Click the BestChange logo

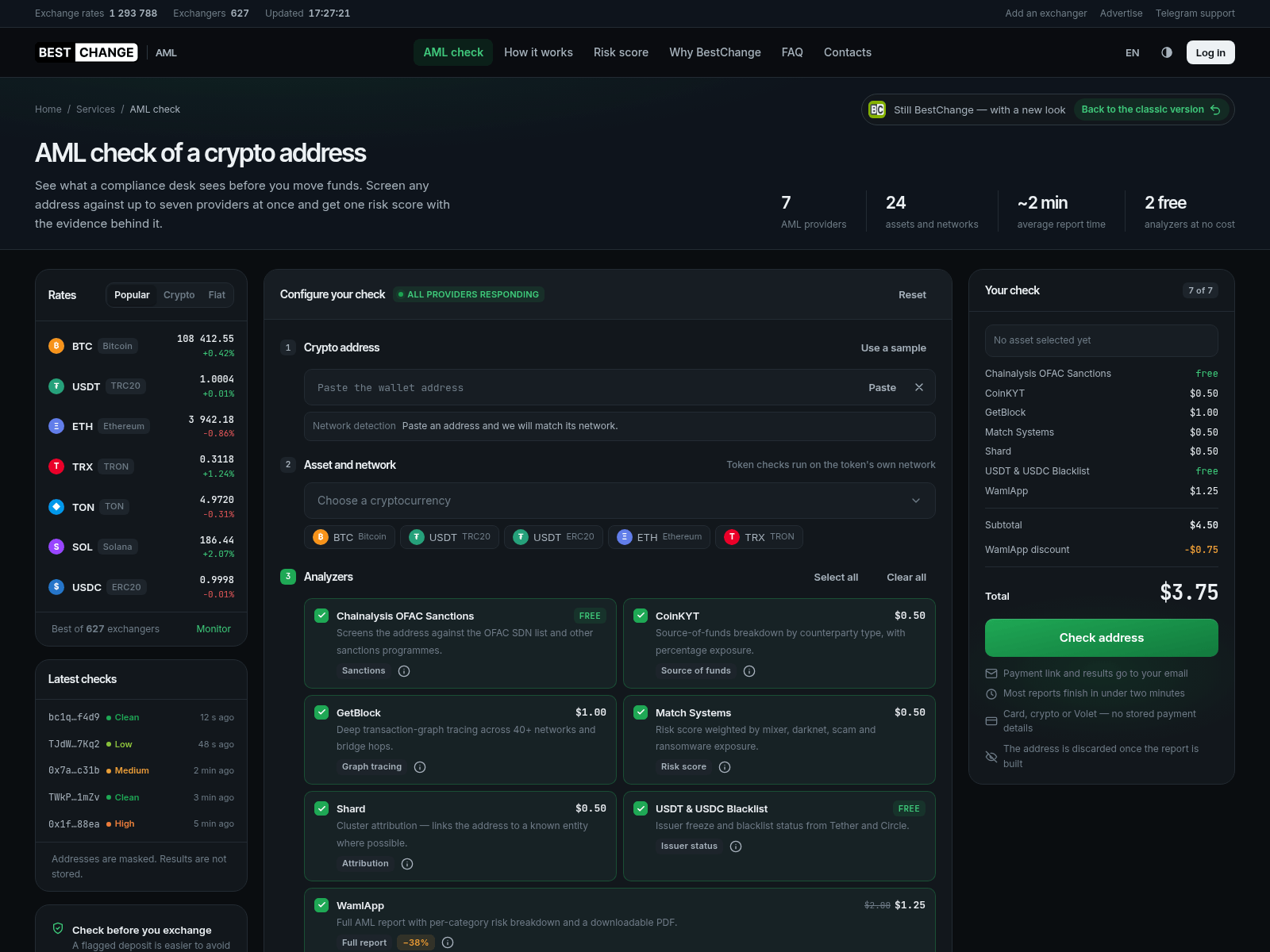pos(87,52)
